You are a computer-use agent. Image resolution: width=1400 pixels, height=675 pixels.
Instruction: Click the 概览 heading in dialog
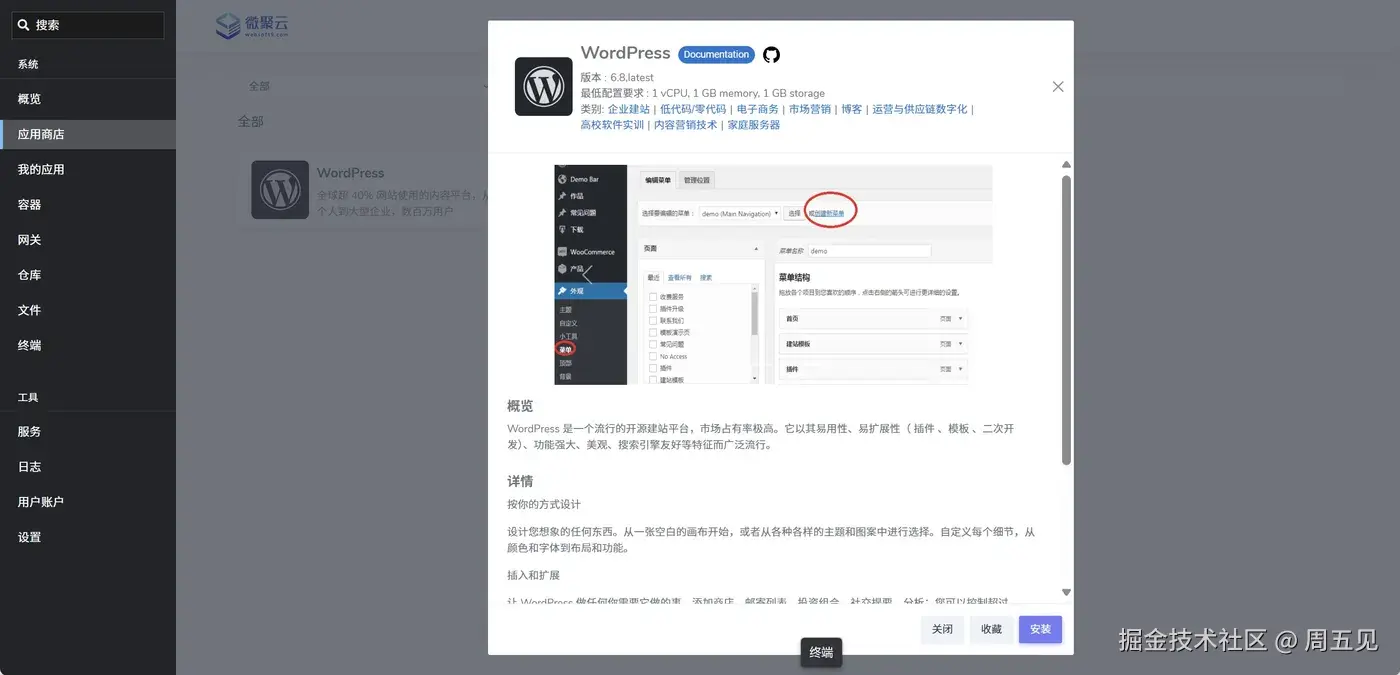(520, 406)
